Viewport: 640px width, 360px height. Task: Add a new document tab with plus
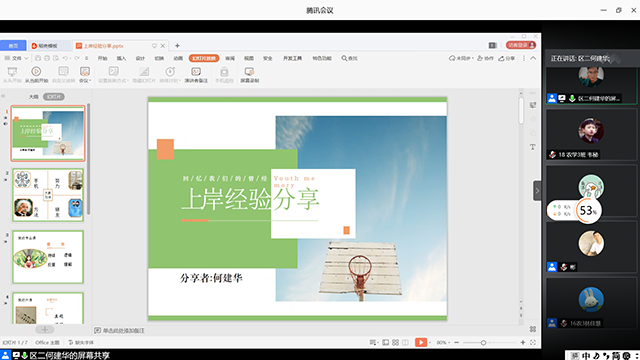click(x=177, y=46)
